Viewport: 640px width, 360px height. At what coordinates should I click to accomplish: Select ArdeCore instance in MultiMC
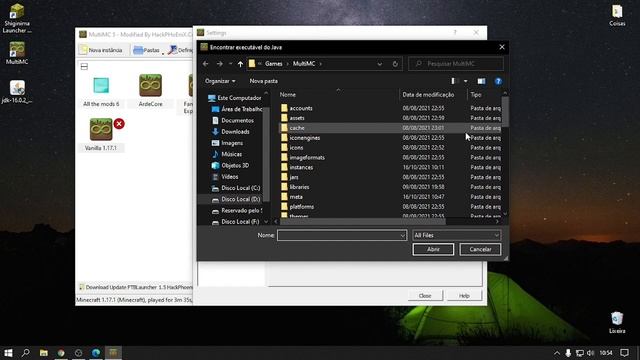(150, 91)
